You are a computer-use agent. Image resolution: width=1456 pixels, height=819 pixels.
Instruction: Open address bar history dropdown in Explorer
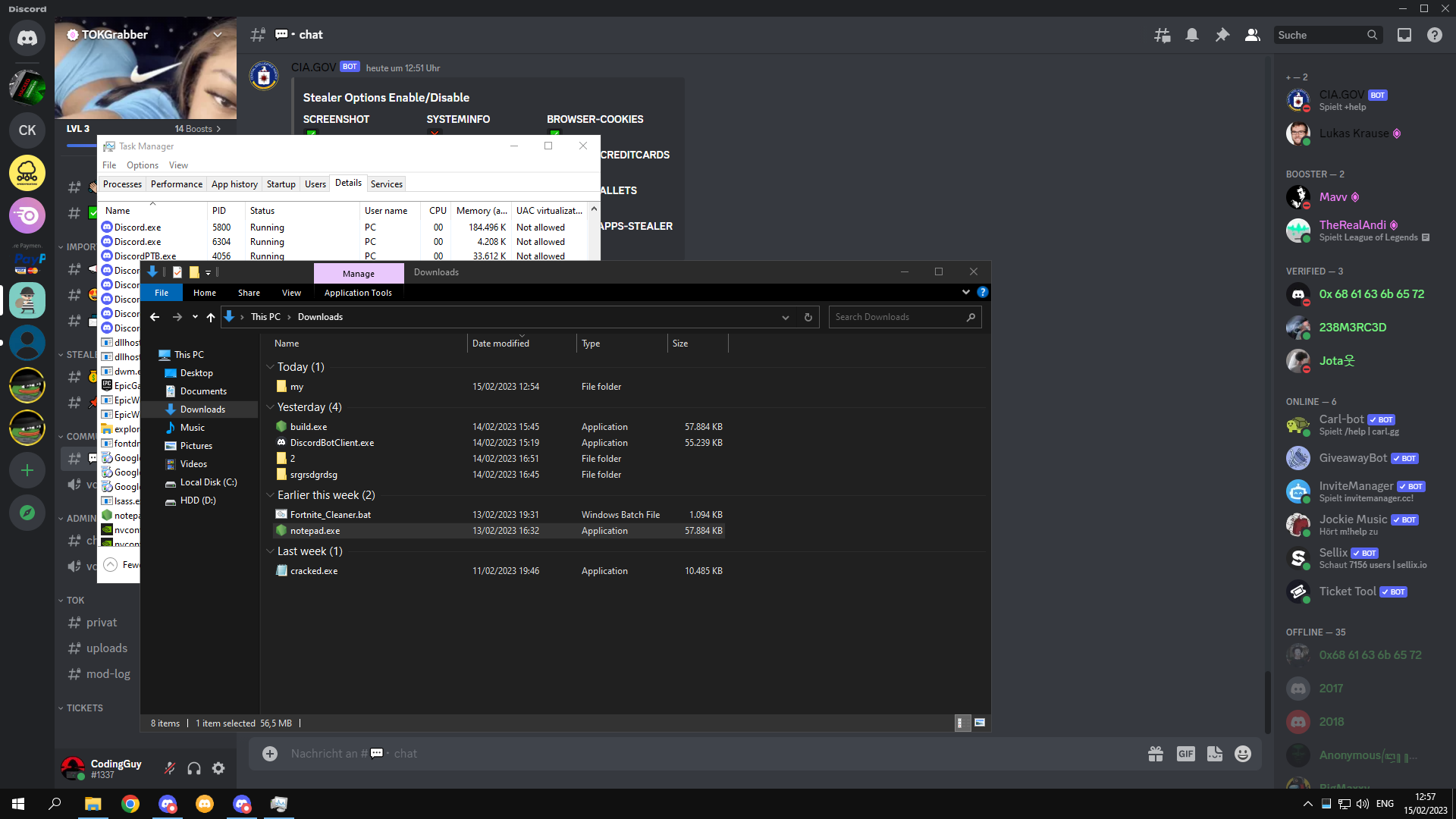coord(786,317)
